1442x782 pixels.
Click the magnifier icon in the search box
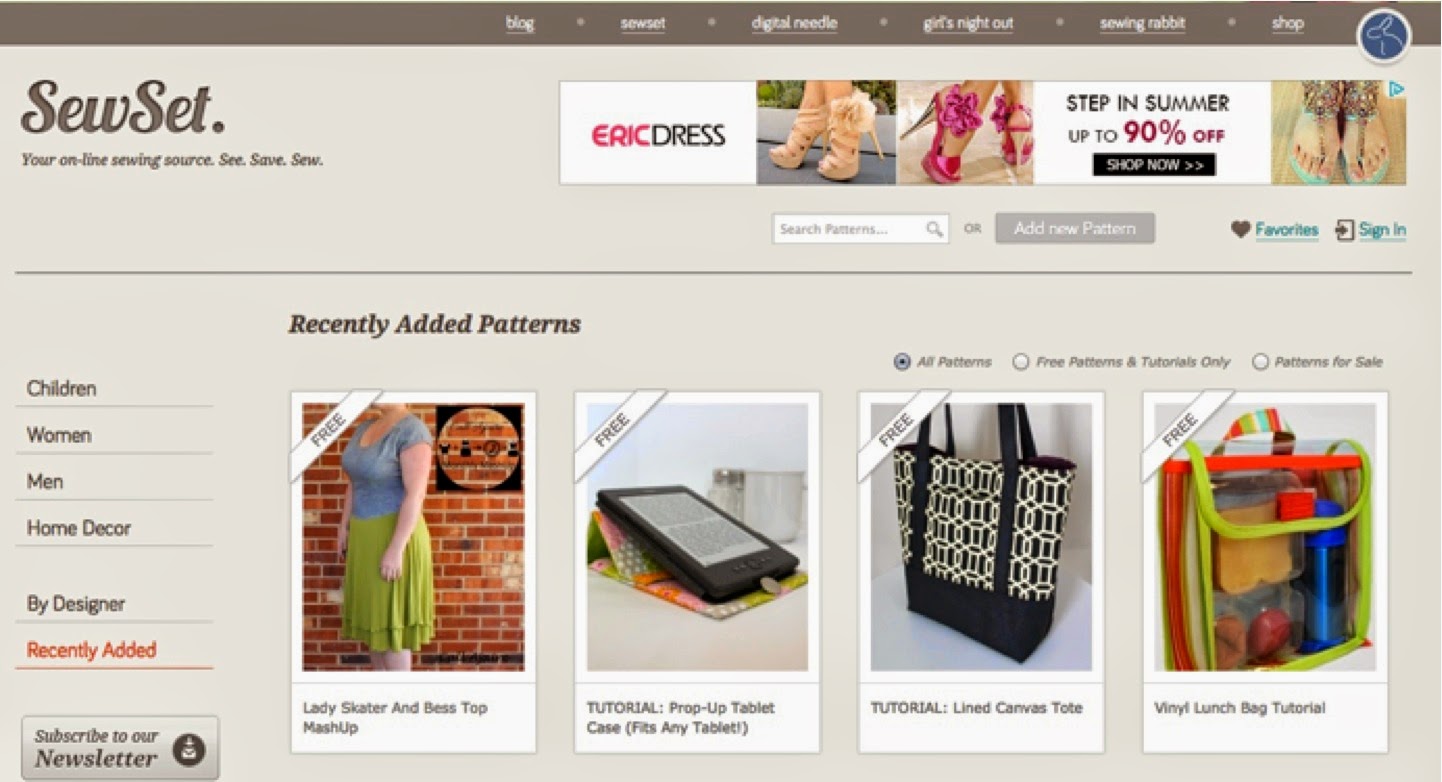pos(934,229)
